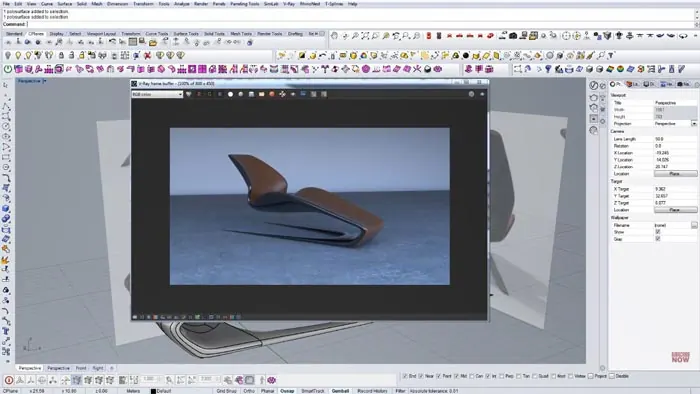Click the save image icon in frame buffer
This screenshot has width=700, height=394.
(251, 94)
